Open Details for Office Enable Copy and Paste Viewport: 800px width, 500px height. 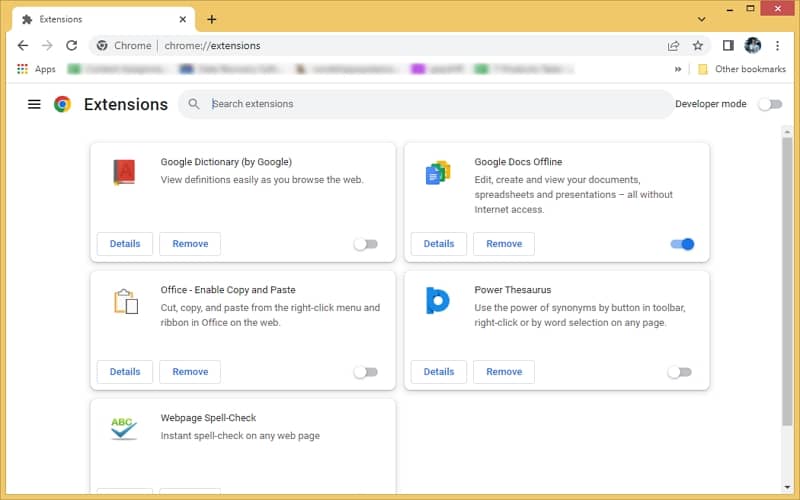125,372
